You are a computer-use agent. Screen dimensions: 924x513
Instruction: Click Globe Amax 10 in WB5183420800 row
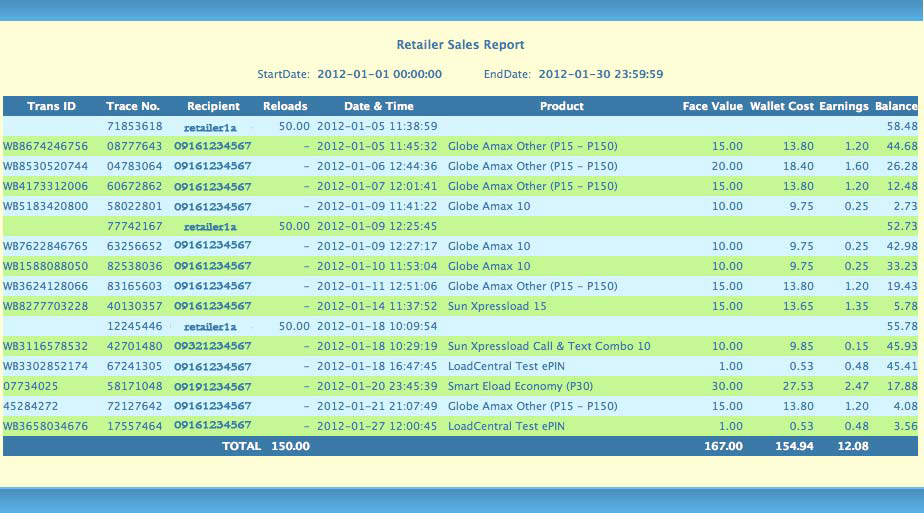point(489,206)
